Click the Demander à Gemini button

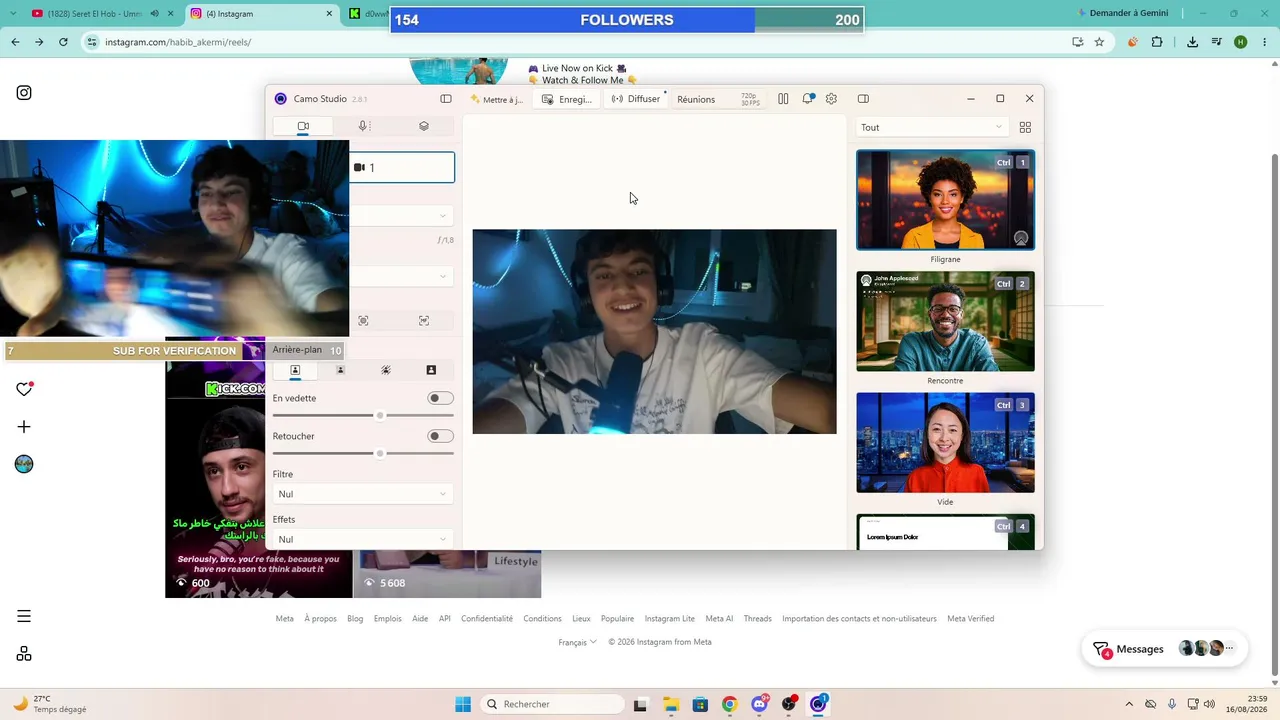pyautogui.click(x=1122, y=13)
